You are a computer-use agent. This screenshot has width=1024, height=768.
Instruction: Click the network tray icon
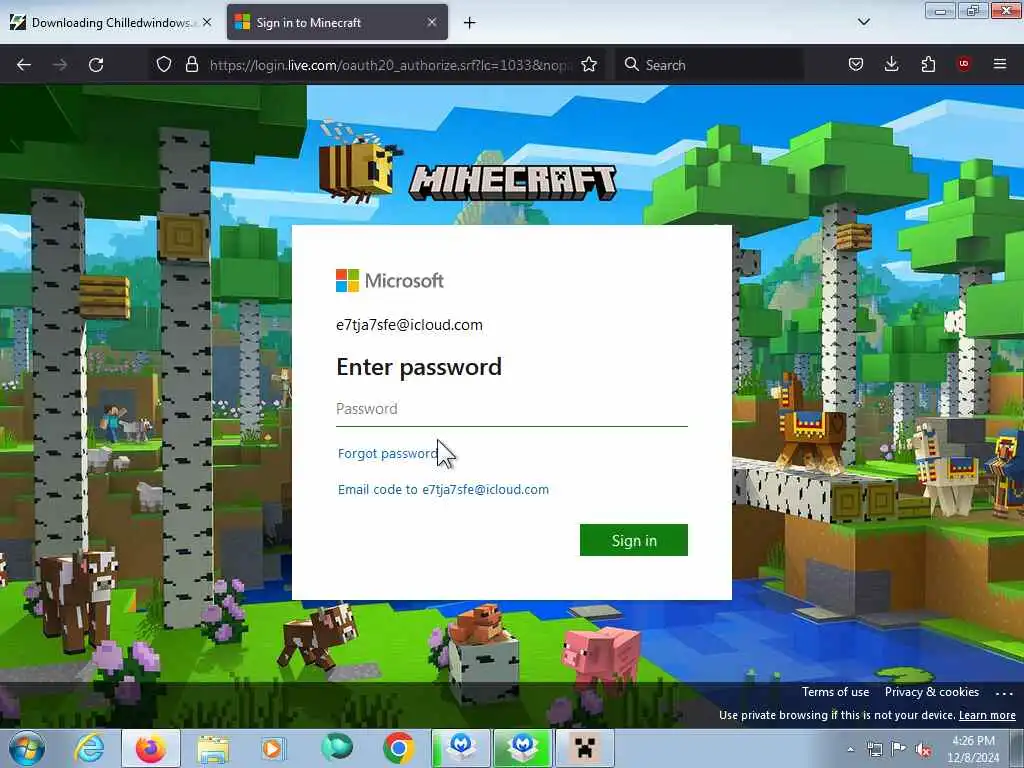874,750
